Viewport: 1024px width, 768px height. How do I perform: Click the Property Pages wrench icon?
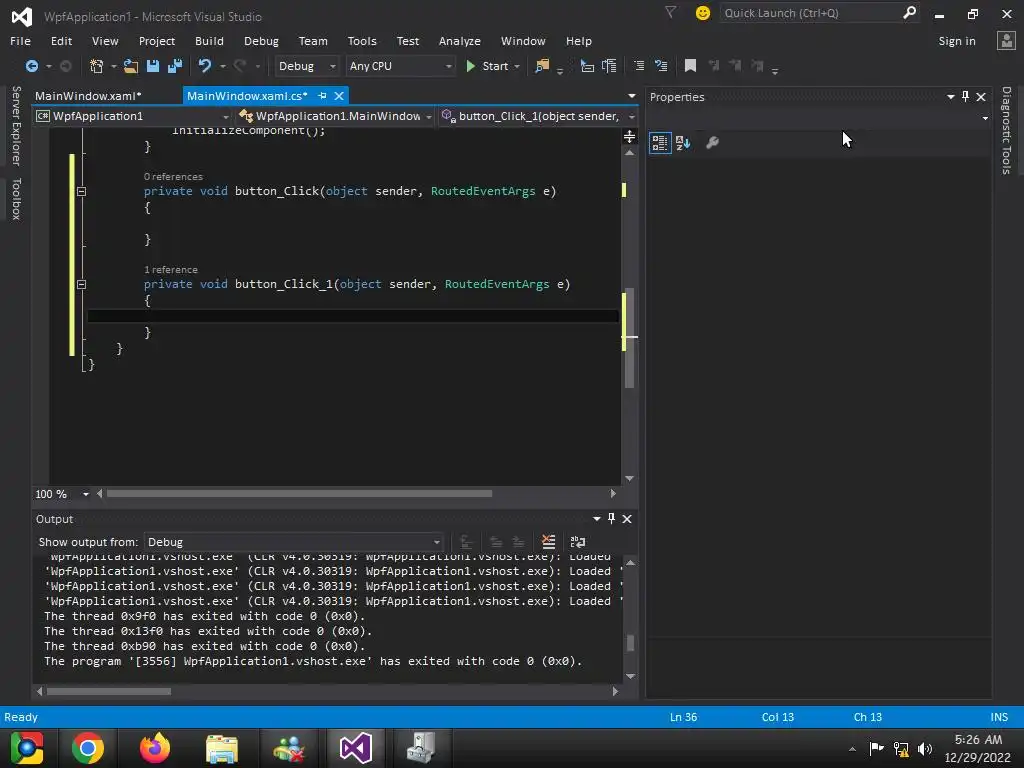(712, 142)
